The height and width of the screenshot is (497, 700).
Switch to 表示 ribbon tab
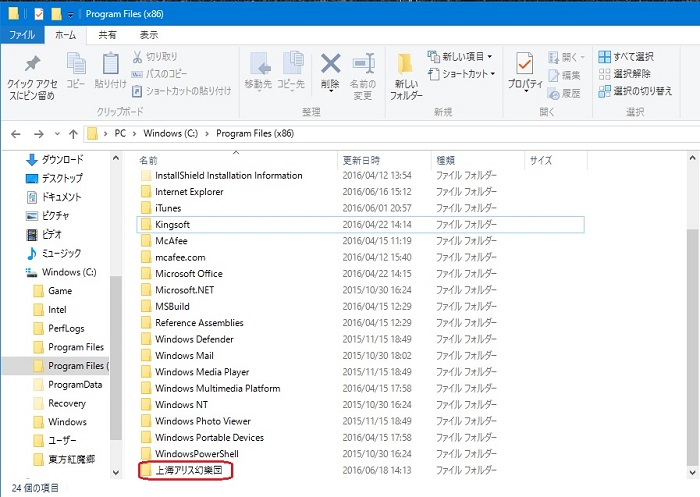149,35
